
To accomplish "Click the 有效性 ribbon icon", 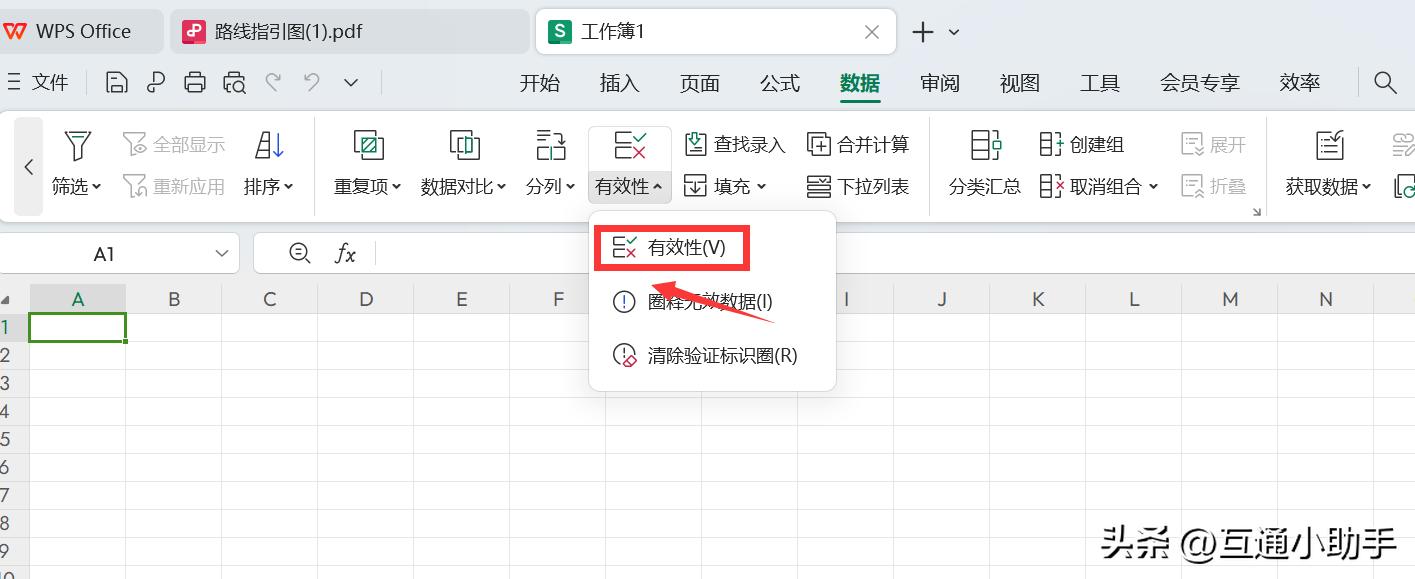I will [630, 146].
